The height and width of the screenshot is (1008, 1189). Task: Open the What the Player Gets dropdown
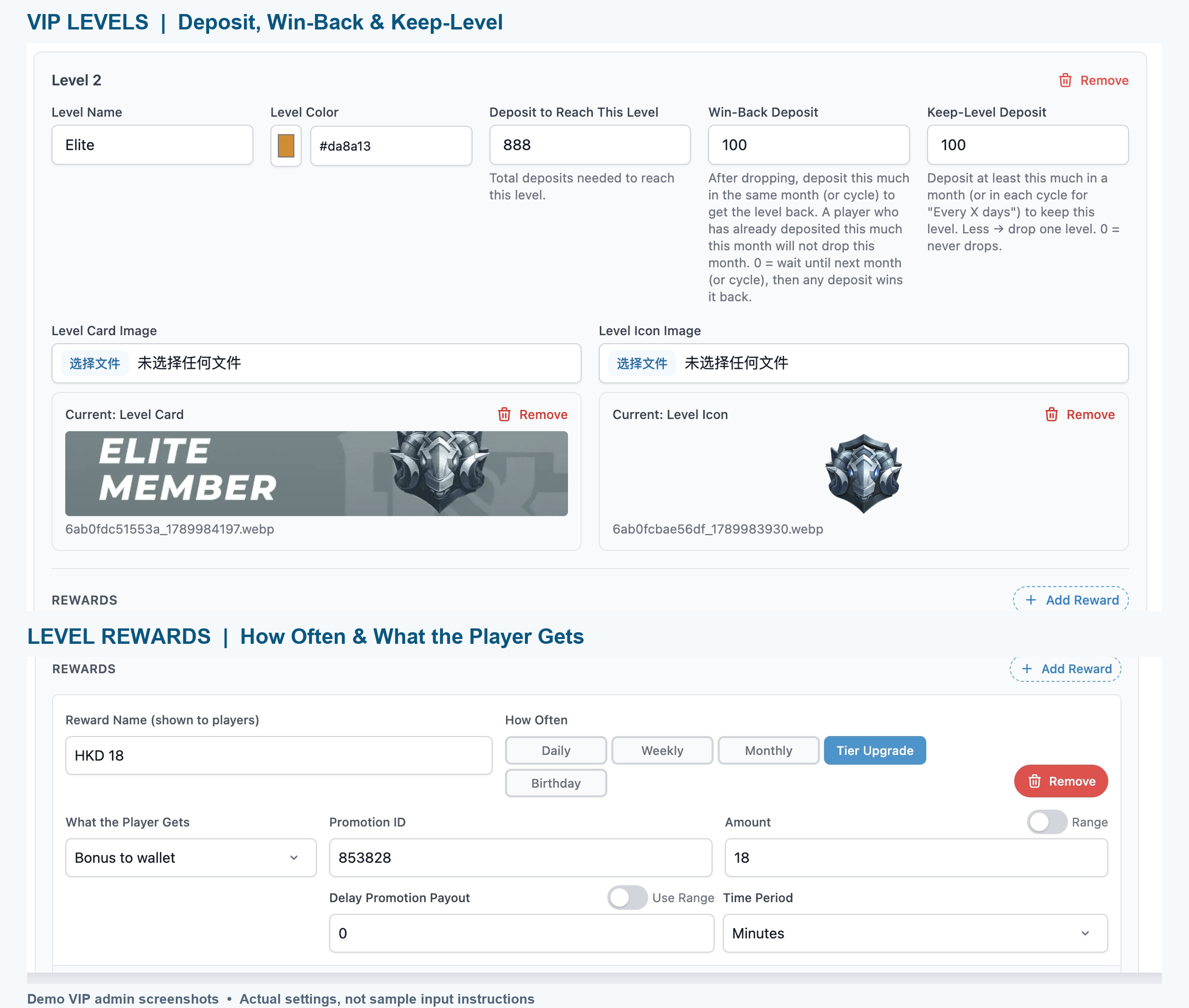[x=191, y=857]
